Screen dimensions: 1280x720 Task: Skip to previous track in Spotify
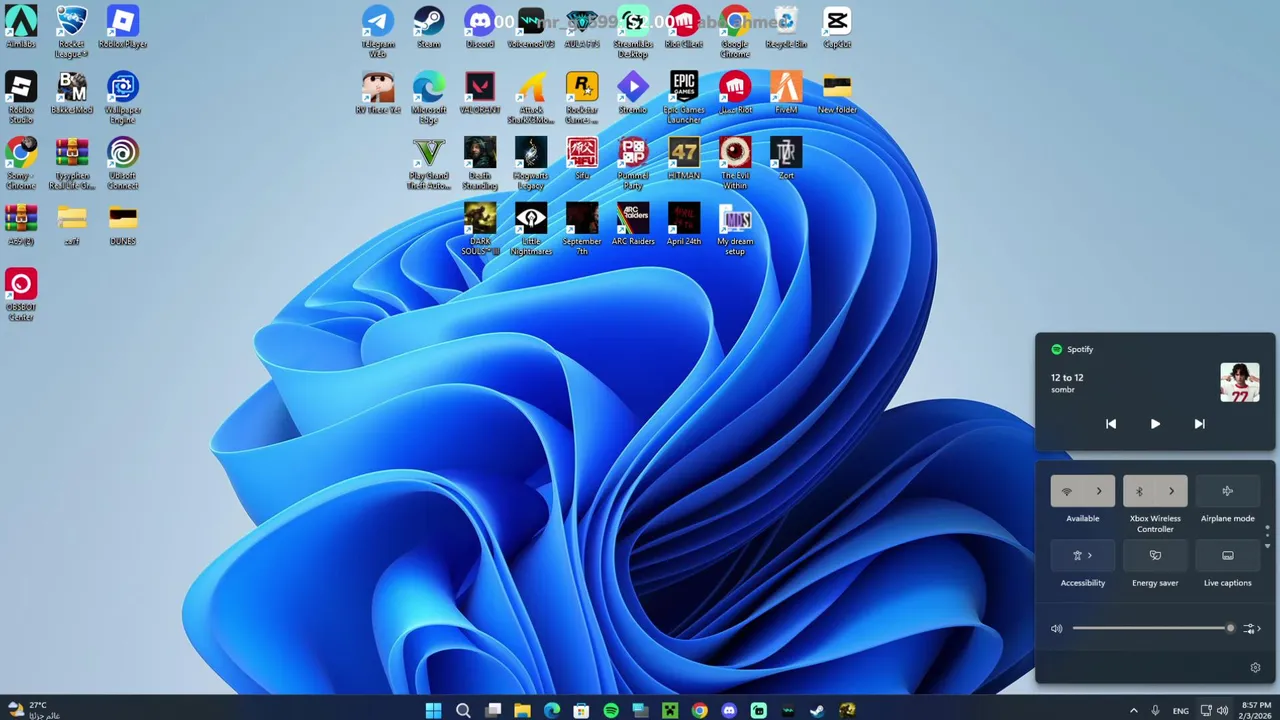(x=1110, y=424)
